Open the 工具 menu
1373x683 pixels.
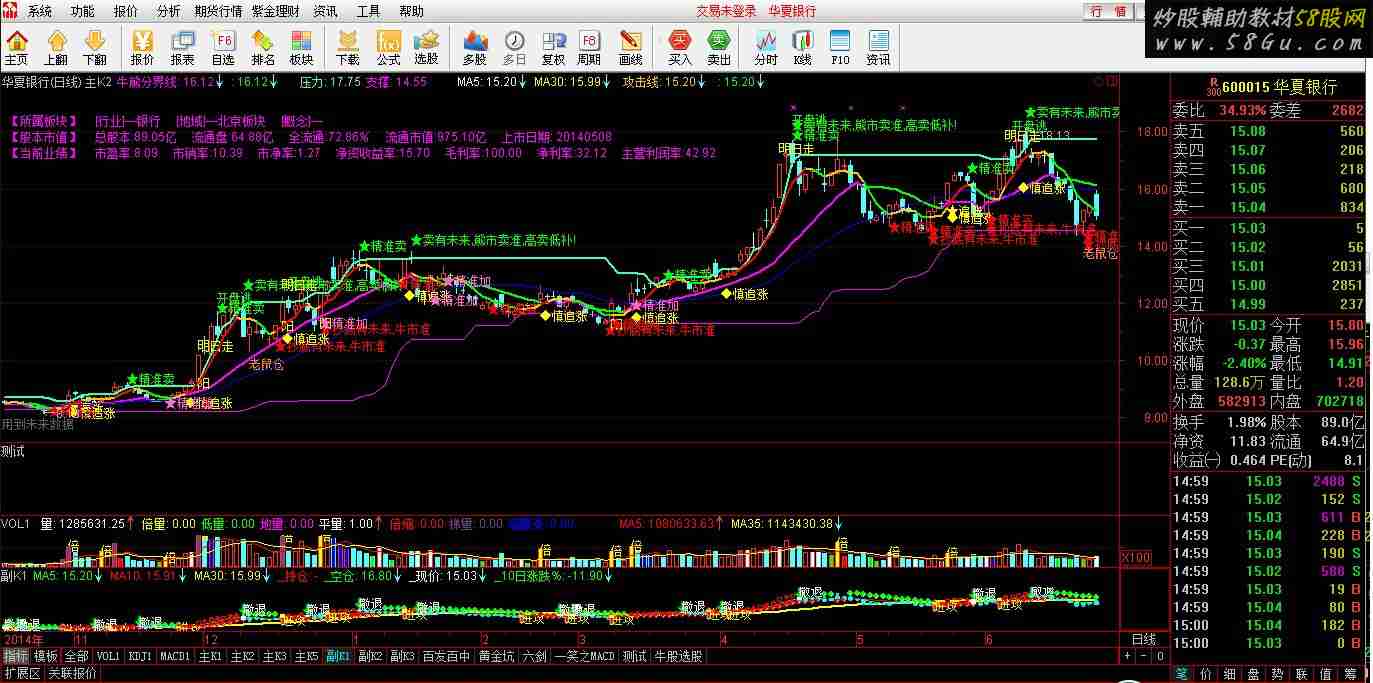pos(368,11)
